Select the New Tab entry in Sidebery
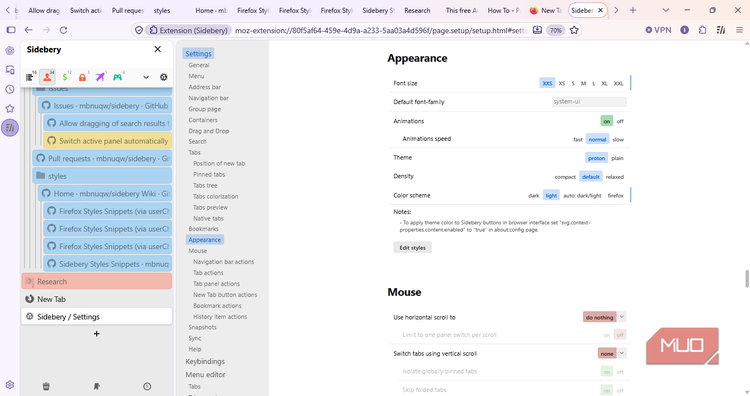This screenshot has width=750, height=396. point(97,299)
